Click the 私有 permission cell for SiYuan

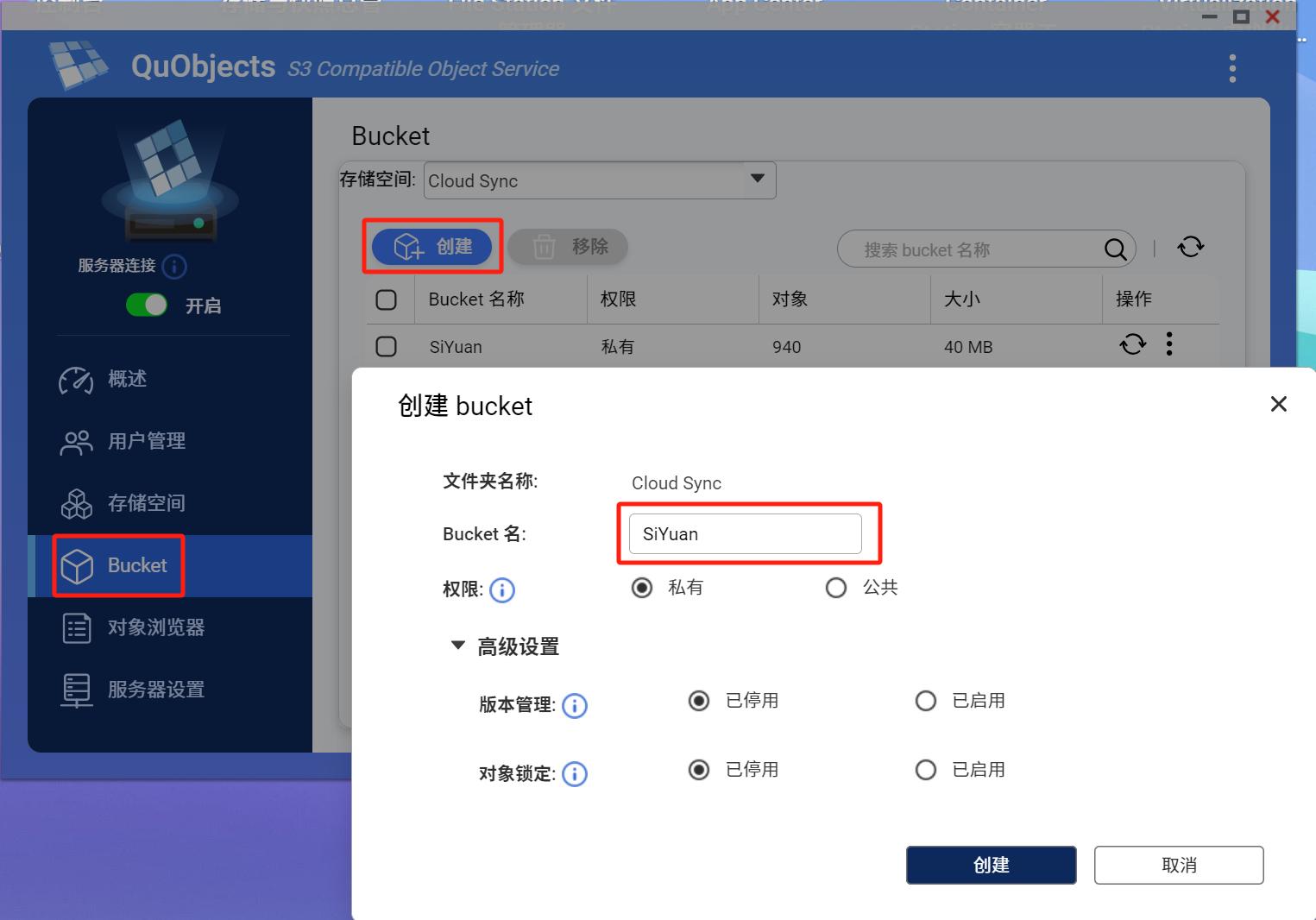coord(618,347)
